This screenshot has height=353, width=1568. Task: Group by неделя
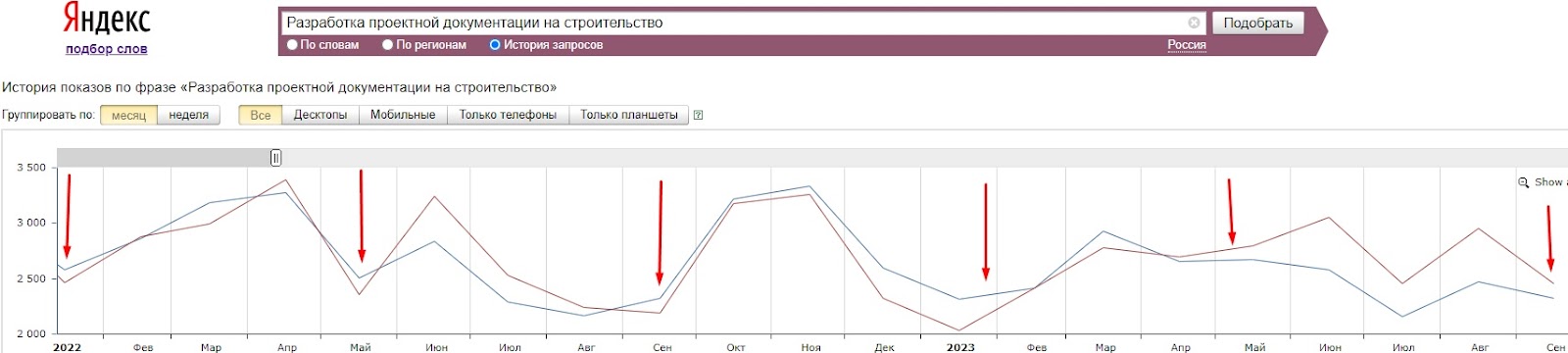(188, 115)
